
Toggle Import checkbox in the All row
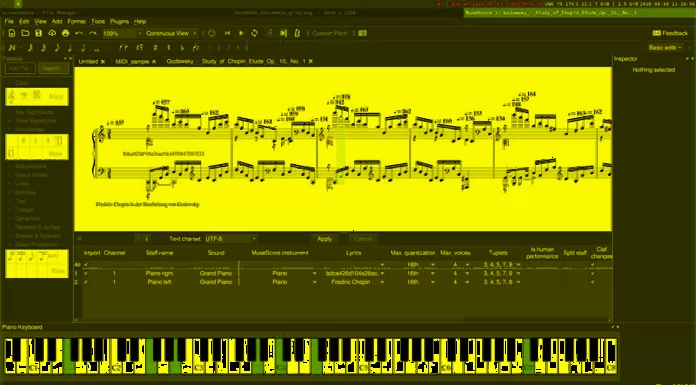86,265
